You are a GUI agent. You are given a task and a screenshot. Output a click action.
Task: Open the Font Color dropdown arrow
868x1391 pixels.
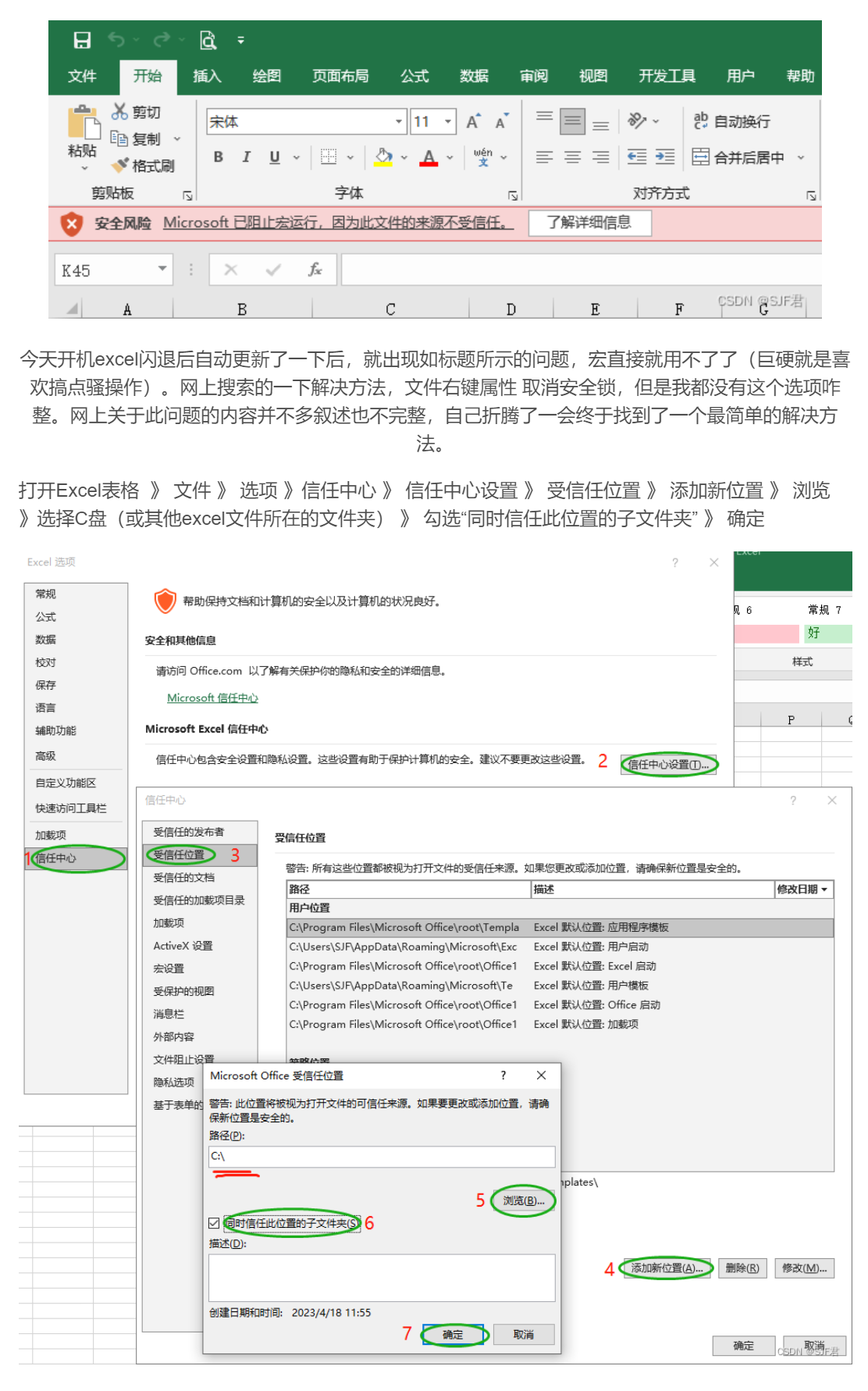click(450, 157)
